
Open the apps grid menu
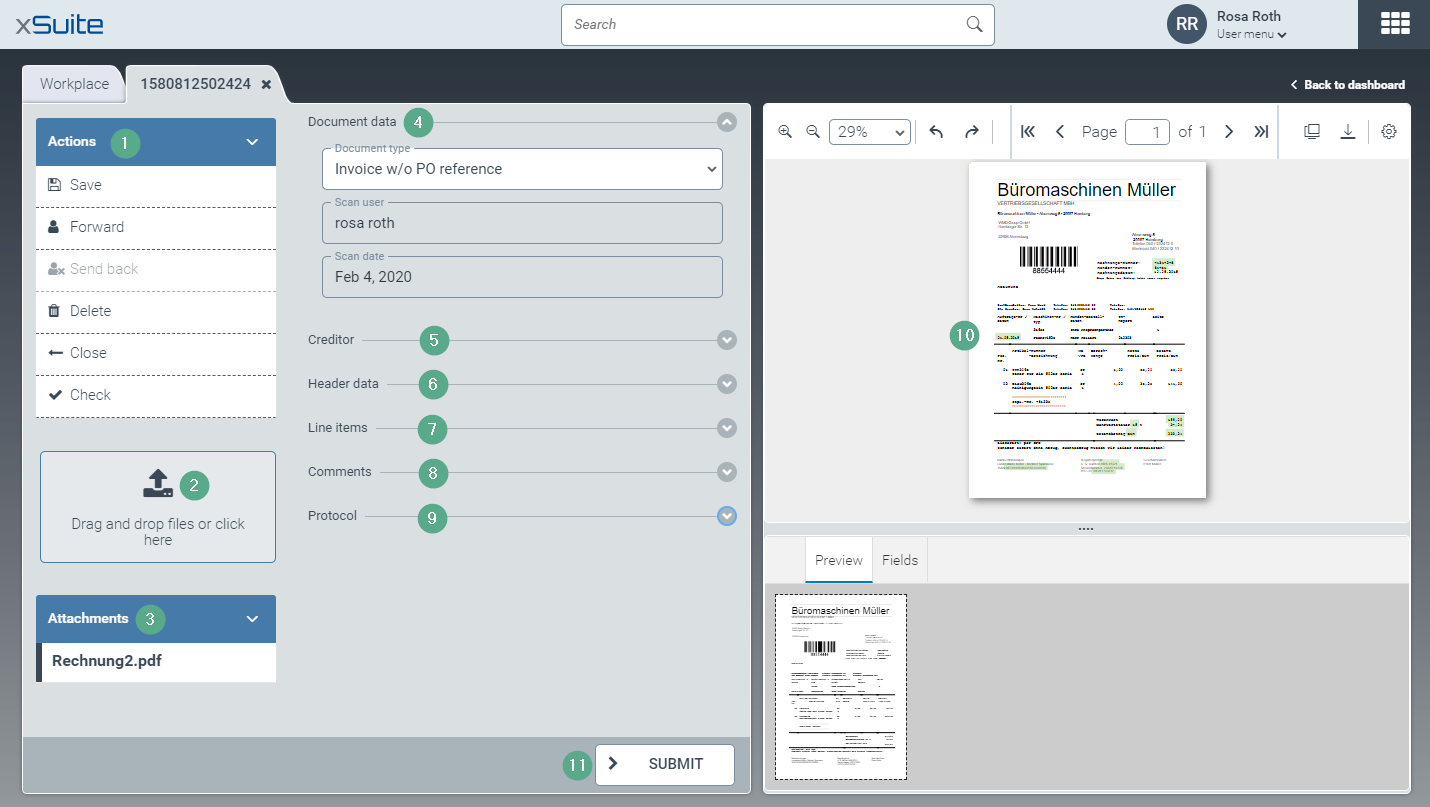click(x=1394, y=24)
